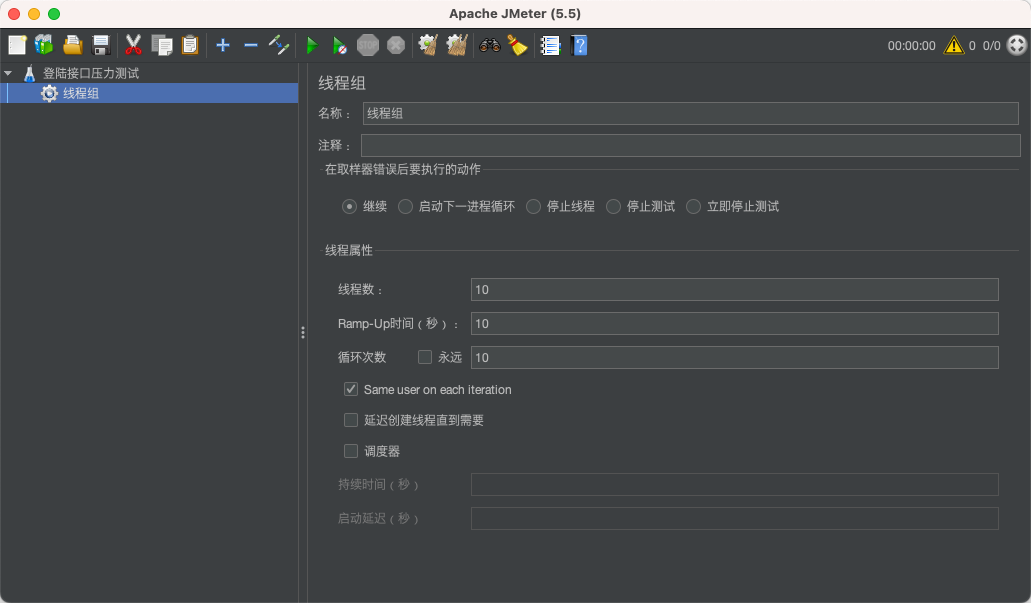
Task: Click the Clear All results broom icon
Action: (x=457, y=45)
